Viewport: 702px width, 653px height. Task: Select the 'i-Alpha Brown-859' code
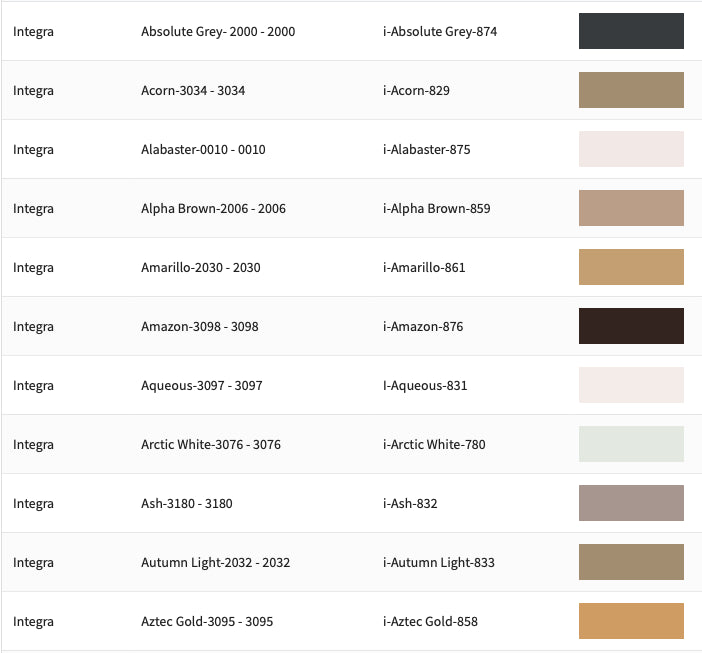[436, 209]
